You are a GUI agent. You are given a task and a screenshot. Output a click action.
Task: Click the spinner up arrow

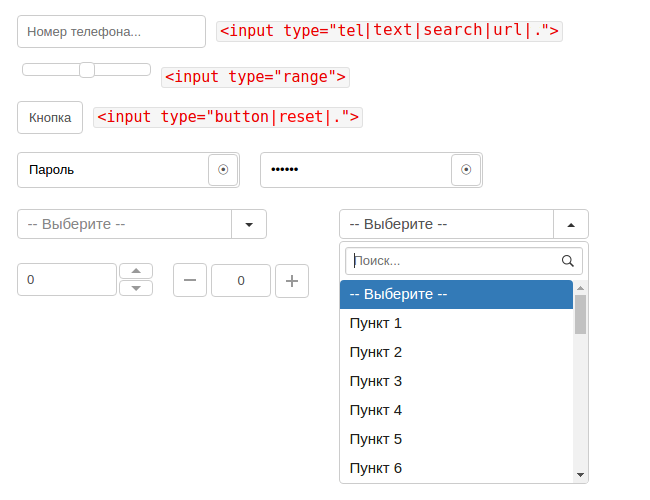(136, 271)
